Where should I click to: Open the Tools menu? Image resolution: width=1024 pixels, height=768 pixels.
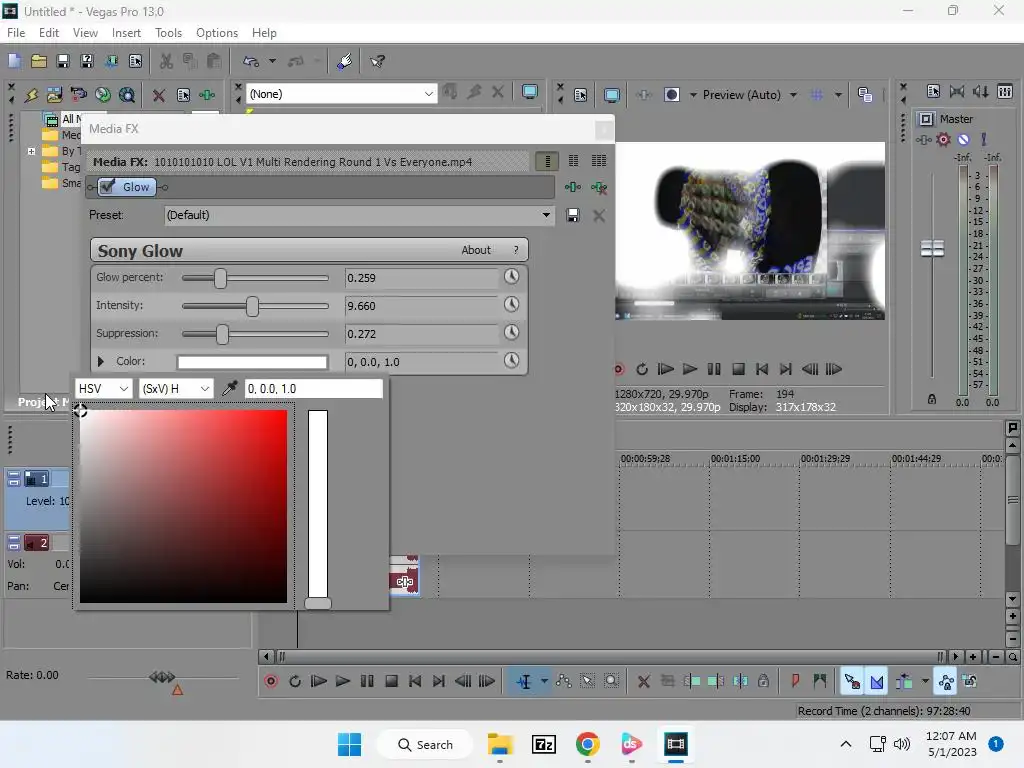(168, 33)
